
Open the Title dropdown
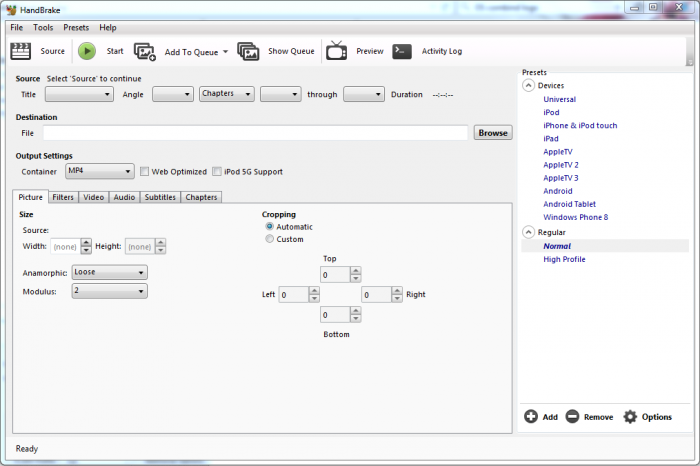point(79,94)
